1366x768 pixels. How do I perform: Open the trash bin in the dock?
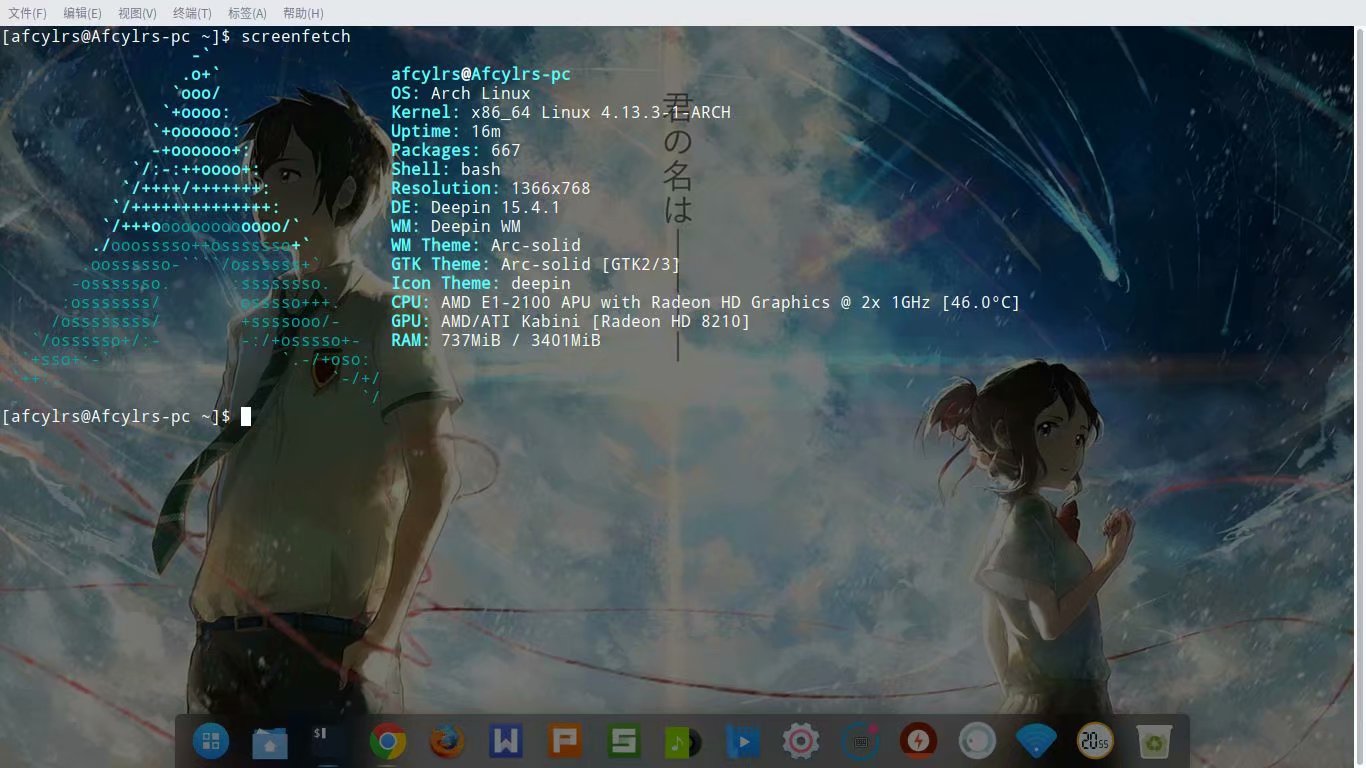click(1154, 741)
